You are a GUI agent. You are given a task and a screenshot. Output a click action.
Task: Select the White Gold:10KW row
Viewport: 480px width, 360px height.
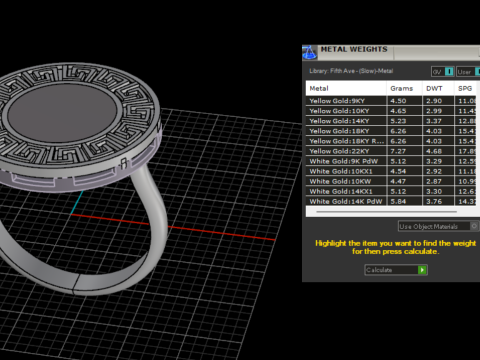[391, 181]
